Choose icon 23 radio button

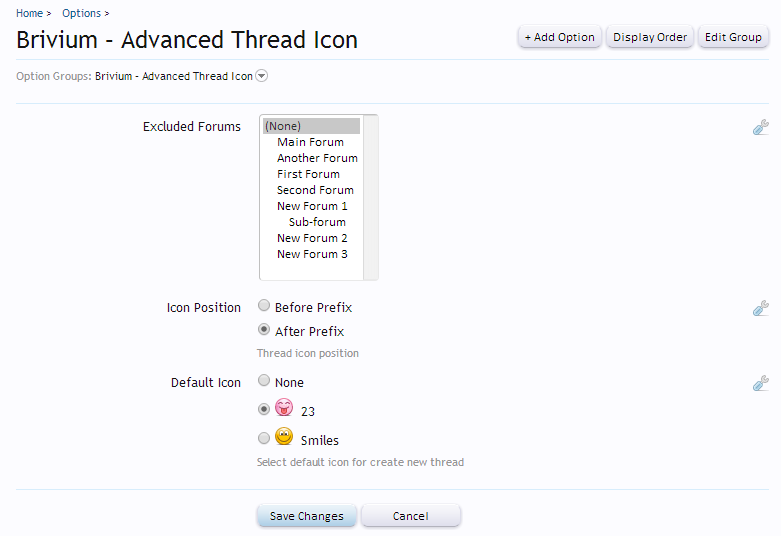click(x=264, y=409)
